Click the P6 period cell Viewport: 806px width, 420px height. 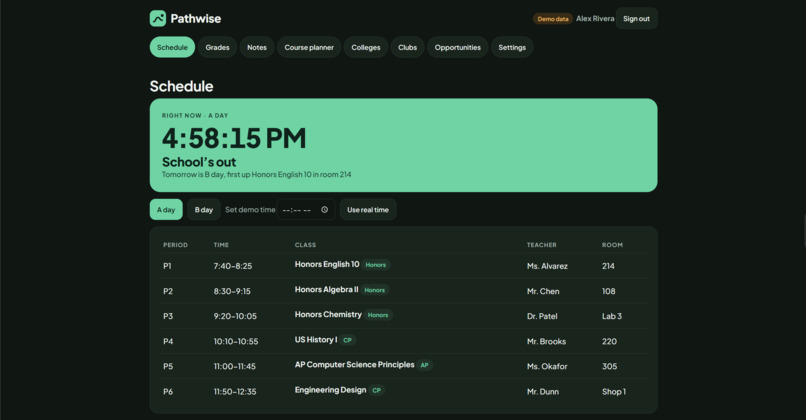point(168,392)
